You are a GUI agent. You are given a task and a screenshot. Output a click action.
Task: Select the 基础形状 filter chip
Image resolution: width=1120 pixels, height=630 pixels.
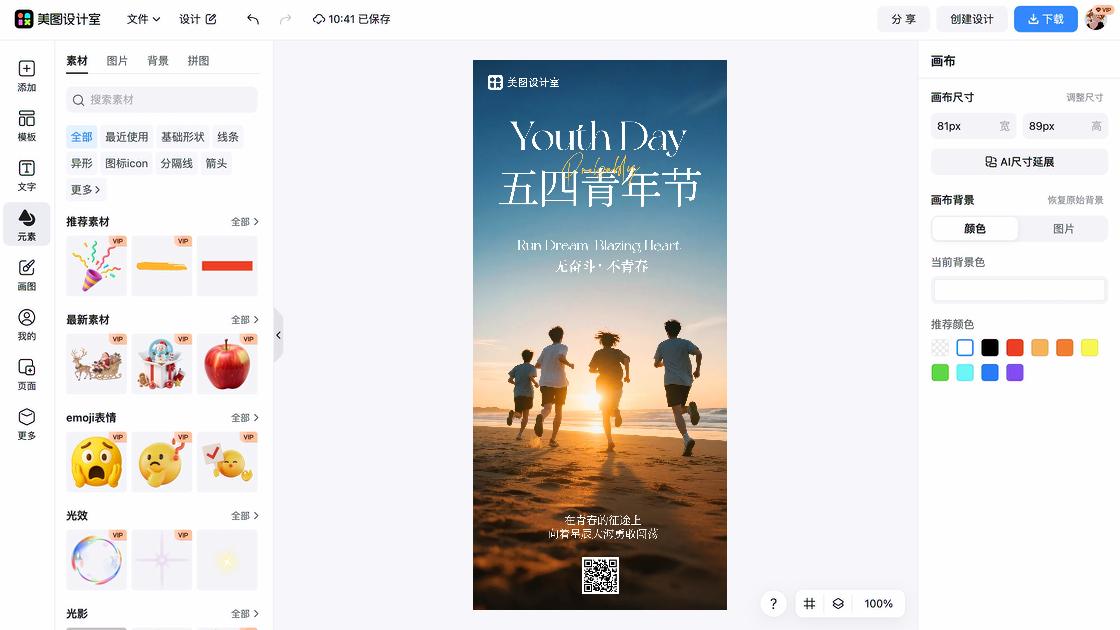182,136
